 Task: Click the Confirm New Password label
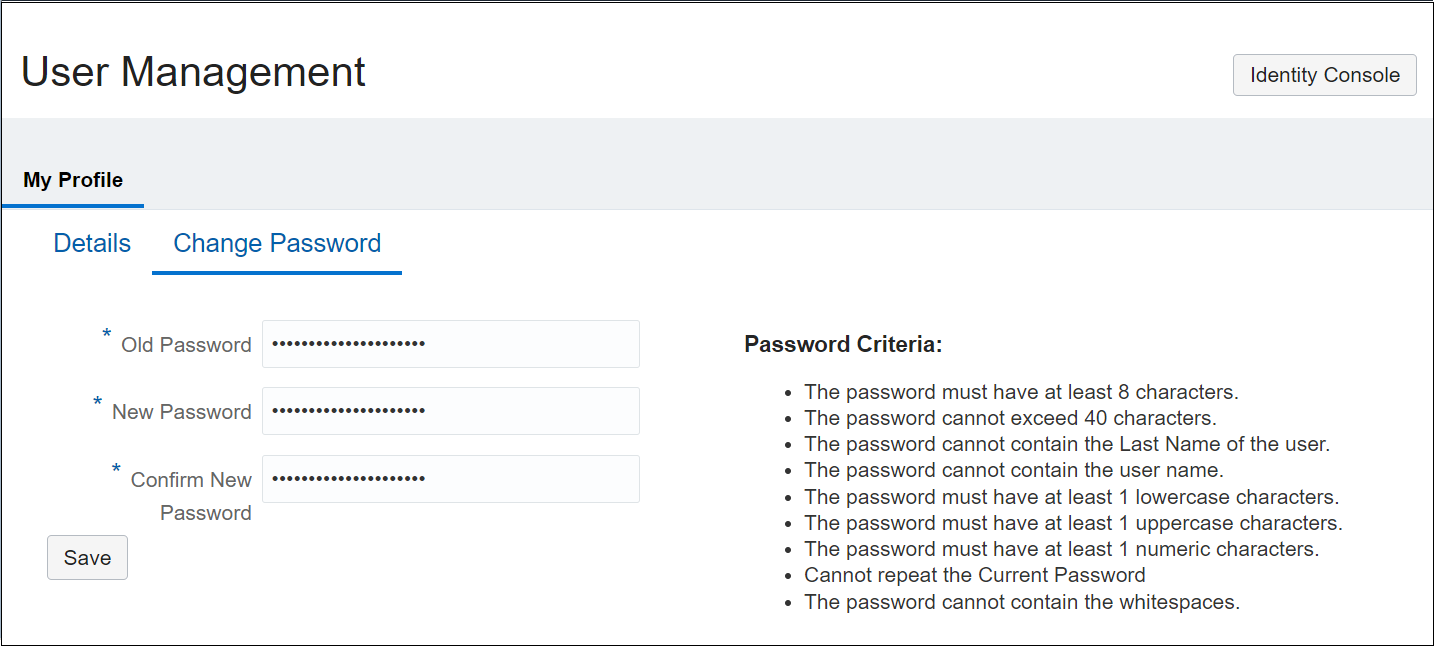(190, 495)
